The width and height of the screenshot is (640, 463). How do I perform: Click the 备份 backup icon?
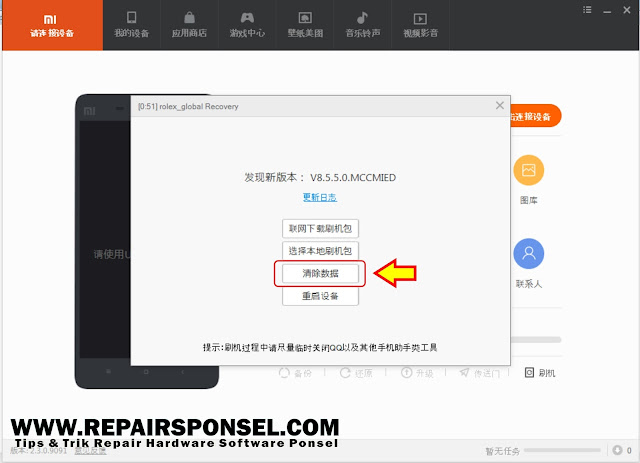click(295, 373)
